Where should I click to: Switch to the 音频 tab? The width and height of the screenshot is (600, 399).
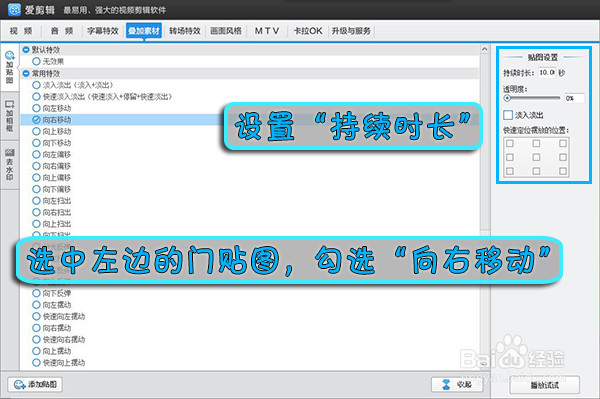[x=62, y=31]
